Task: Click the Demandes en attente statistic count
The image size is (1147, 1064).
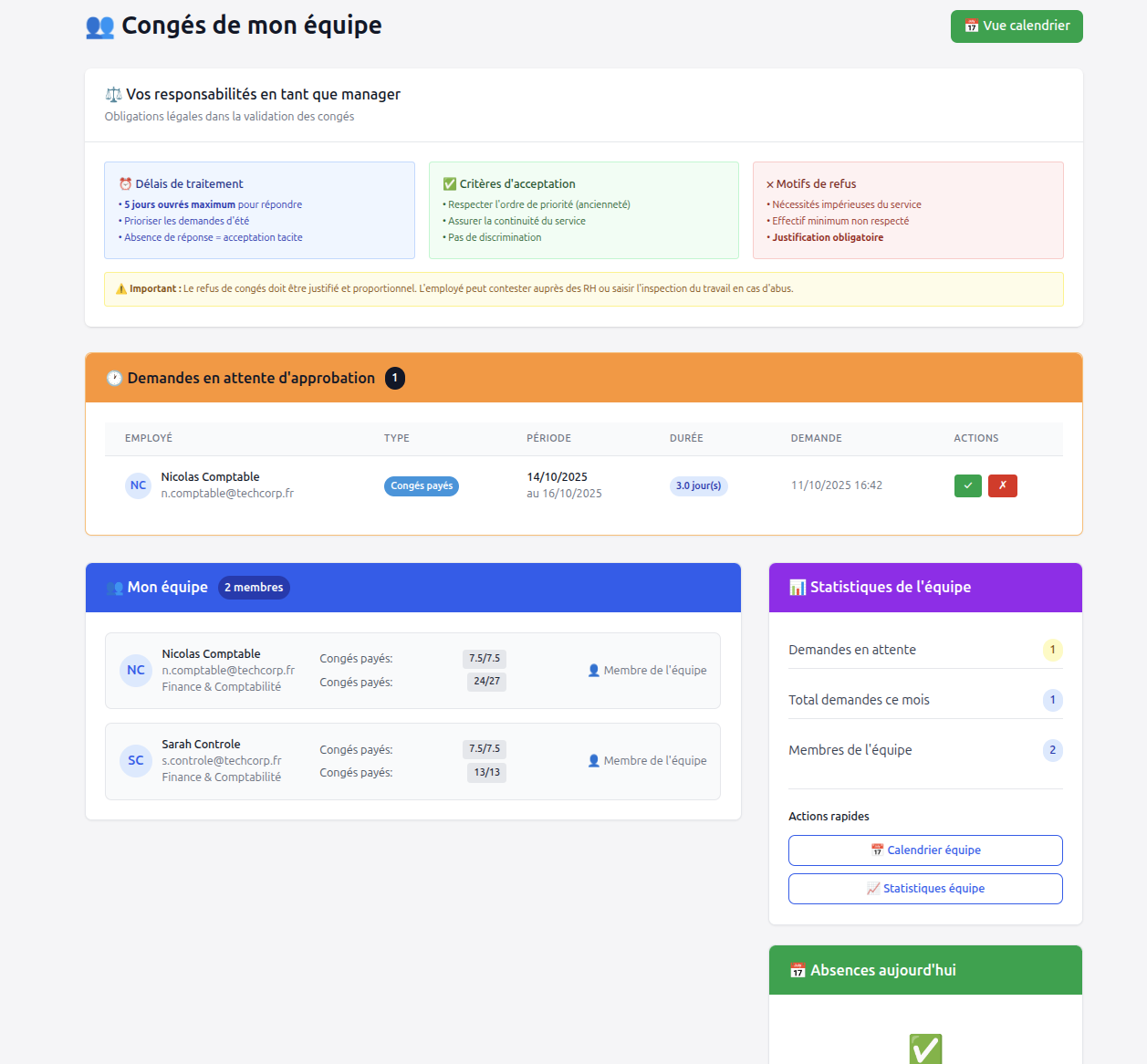Action: click(x=1052, y=650)
